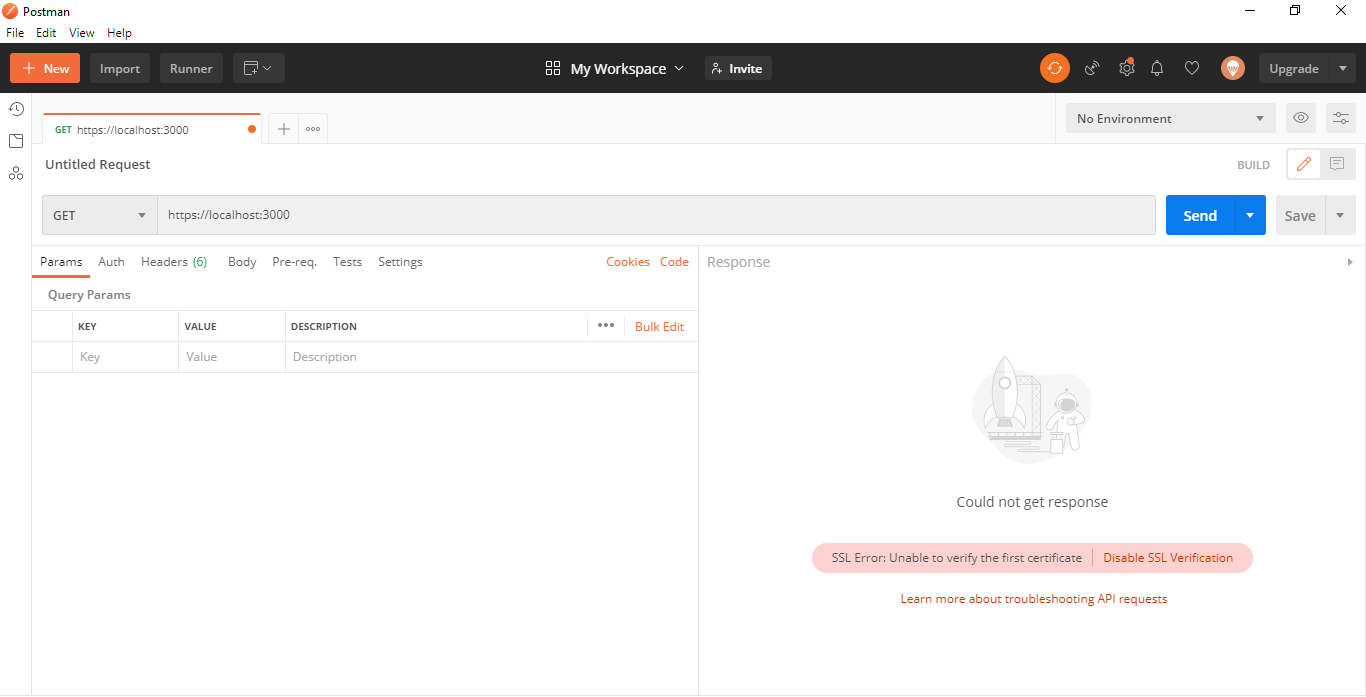1366x697 pixels.
Task: Open new window dropdown button
Action: (x=259, y=68)
